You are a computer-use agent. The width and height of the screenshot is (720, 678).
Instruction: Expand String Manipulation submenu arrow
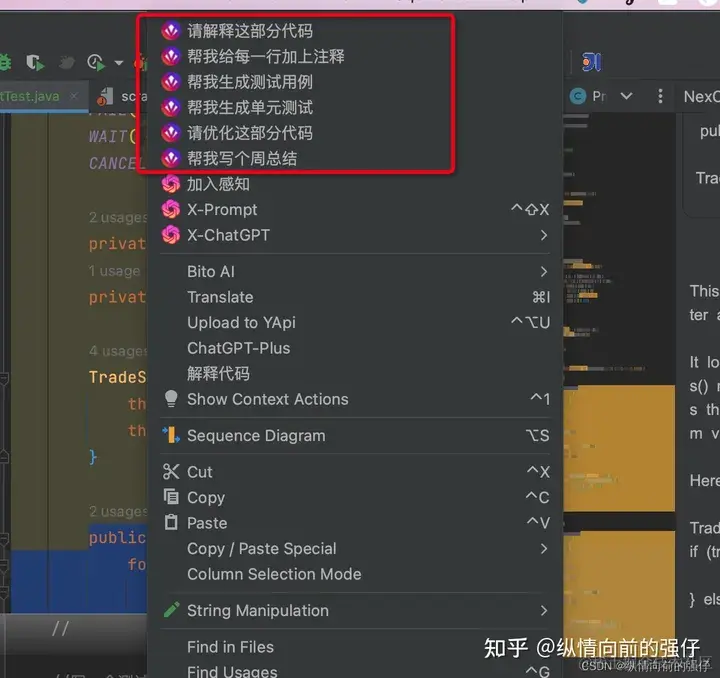point(544,611)
